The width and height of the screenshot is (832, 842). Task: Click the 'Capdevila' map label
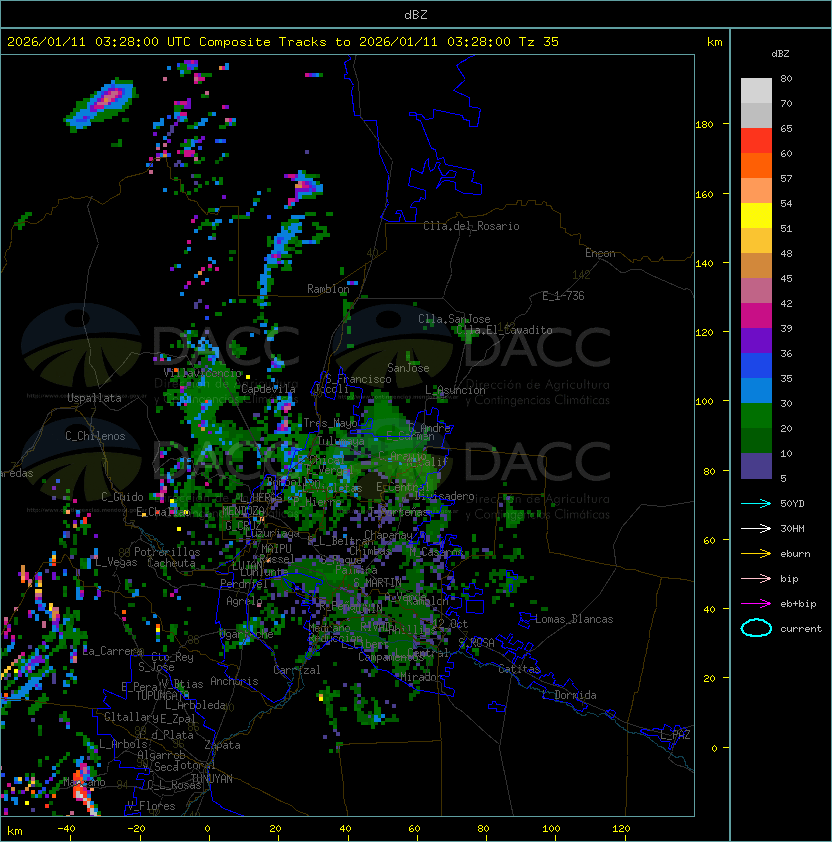[268, 389]
